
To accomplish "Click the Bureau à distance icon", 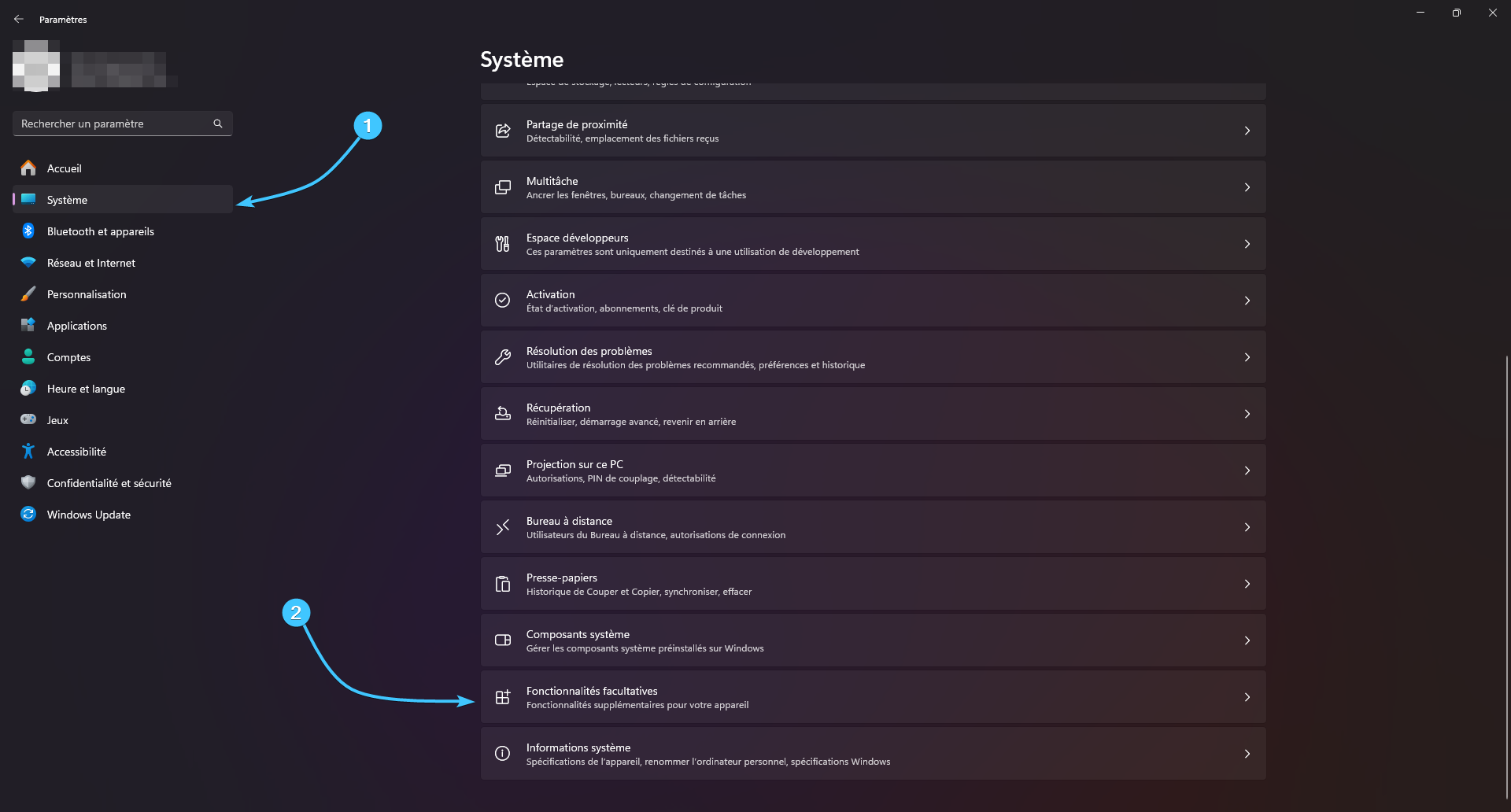I will [503, 527].
